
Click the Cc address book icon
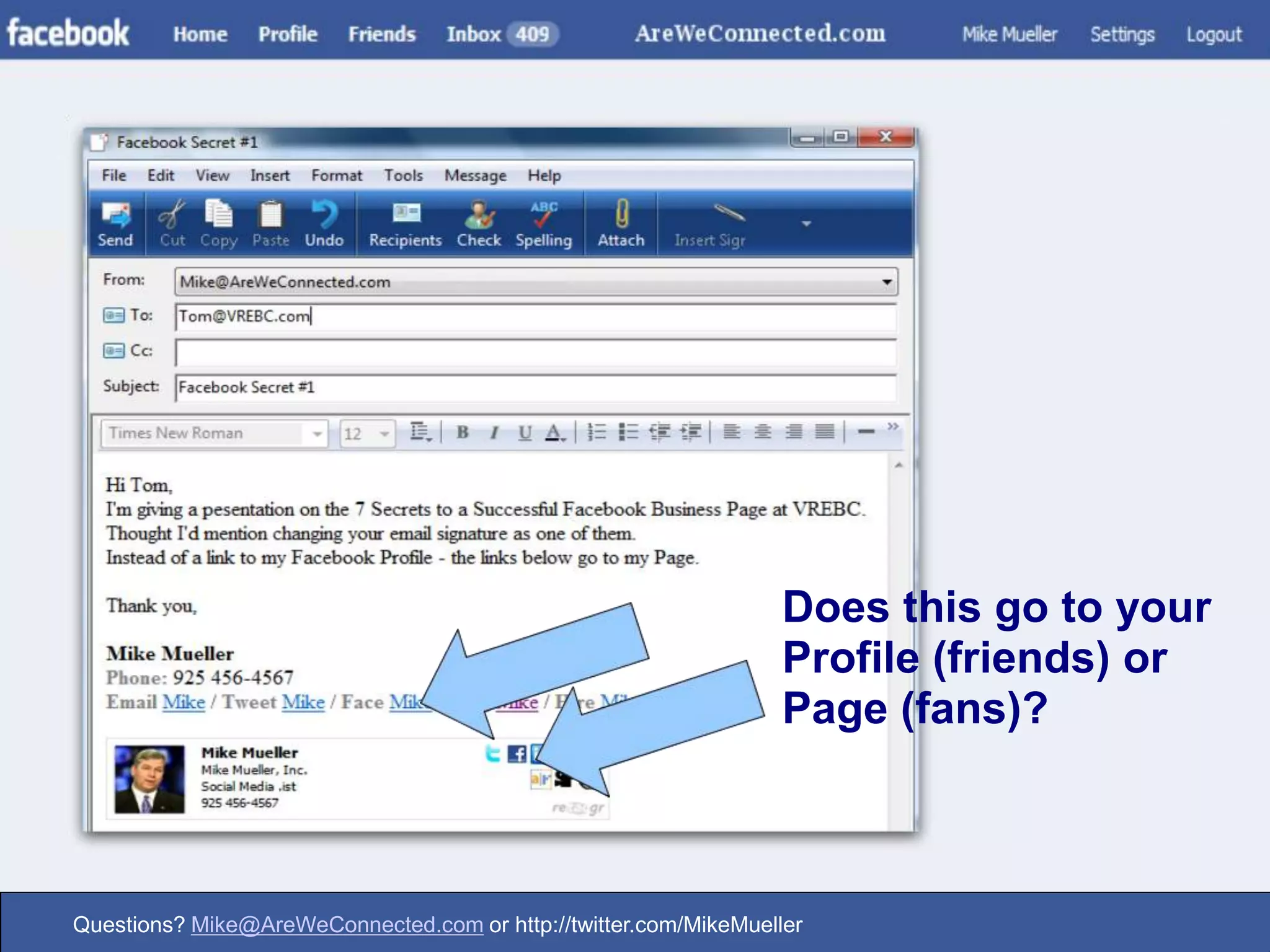pos(113,351)
